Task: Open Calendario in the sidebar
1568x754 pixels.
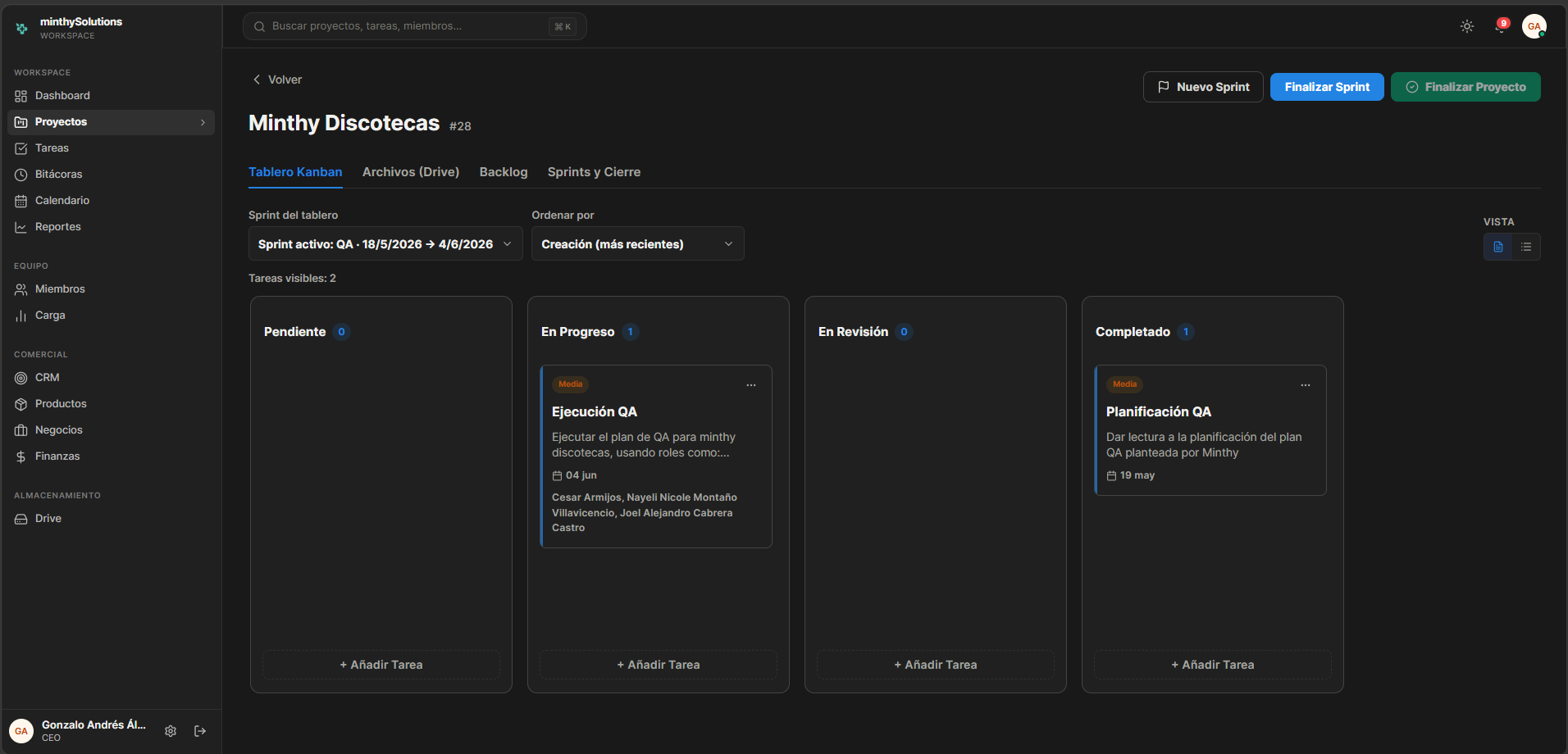Action: [111, 201]
